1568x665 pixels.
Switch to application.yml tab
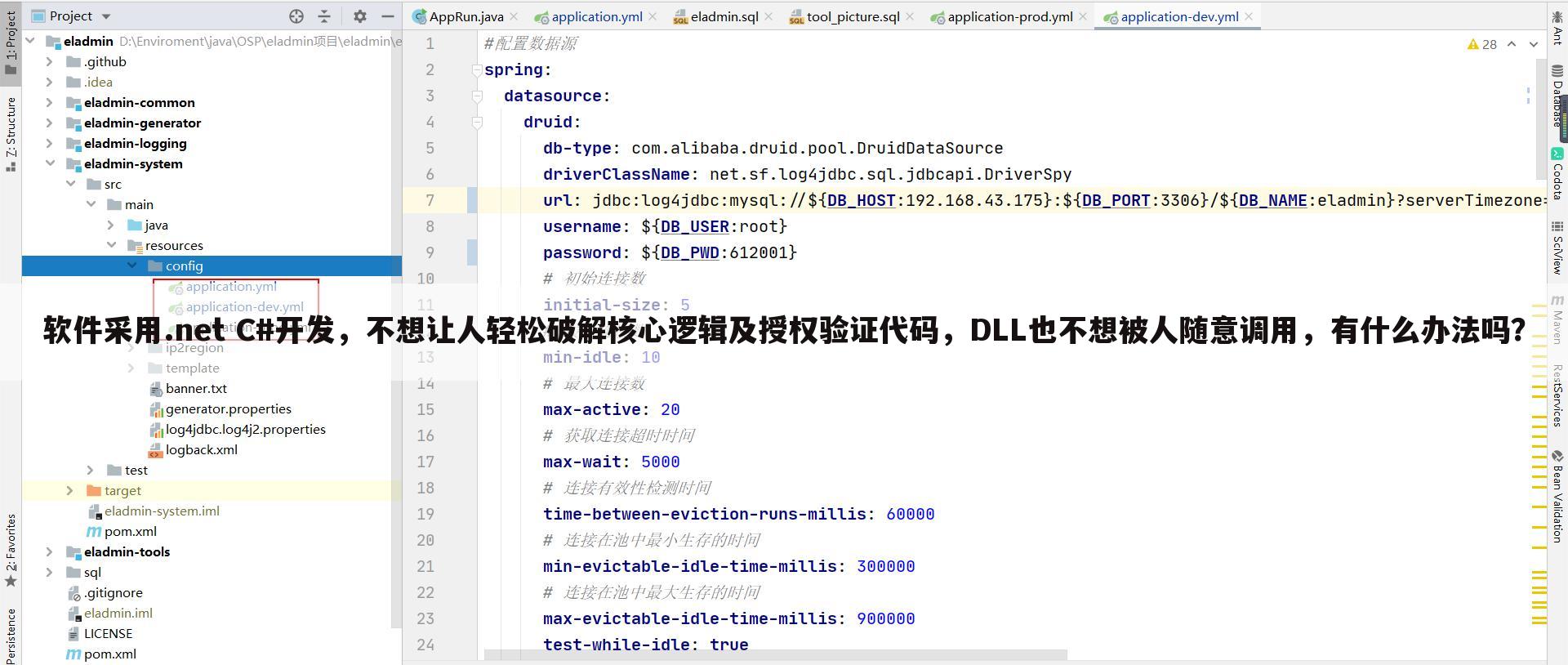tap(597, 16)
